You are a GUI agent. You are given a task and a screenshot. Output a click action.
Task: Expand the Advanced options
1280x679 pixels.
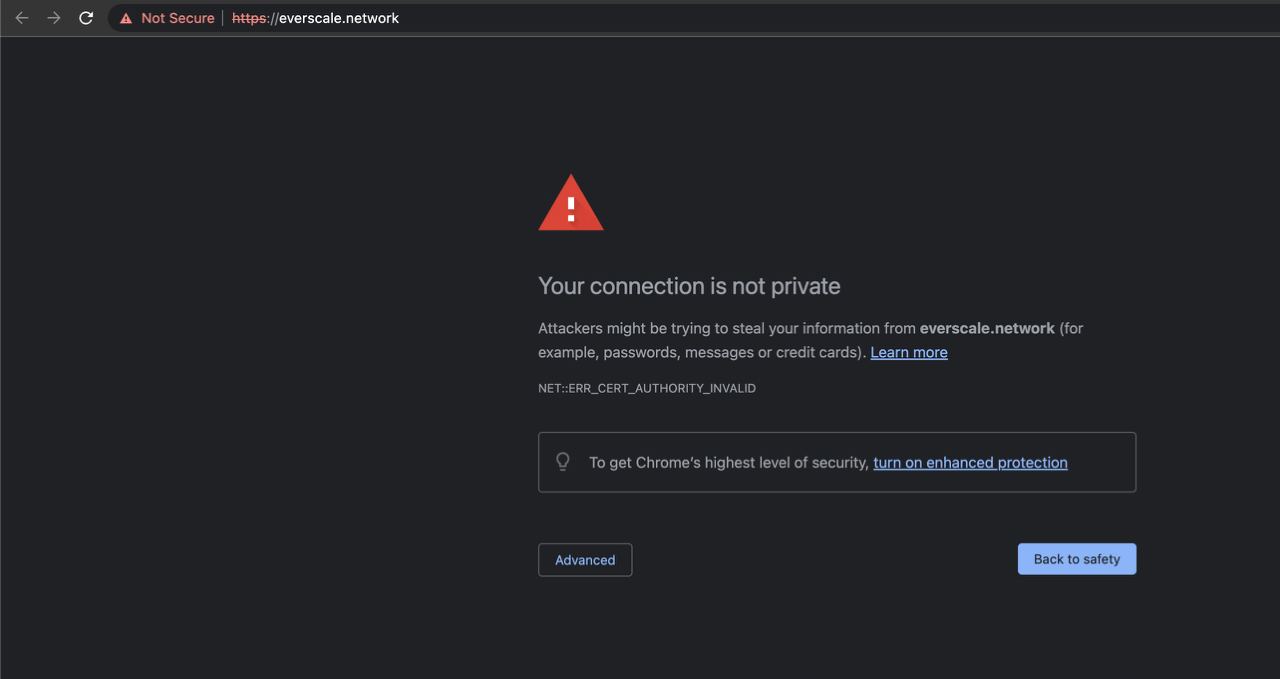pos(585,560)
